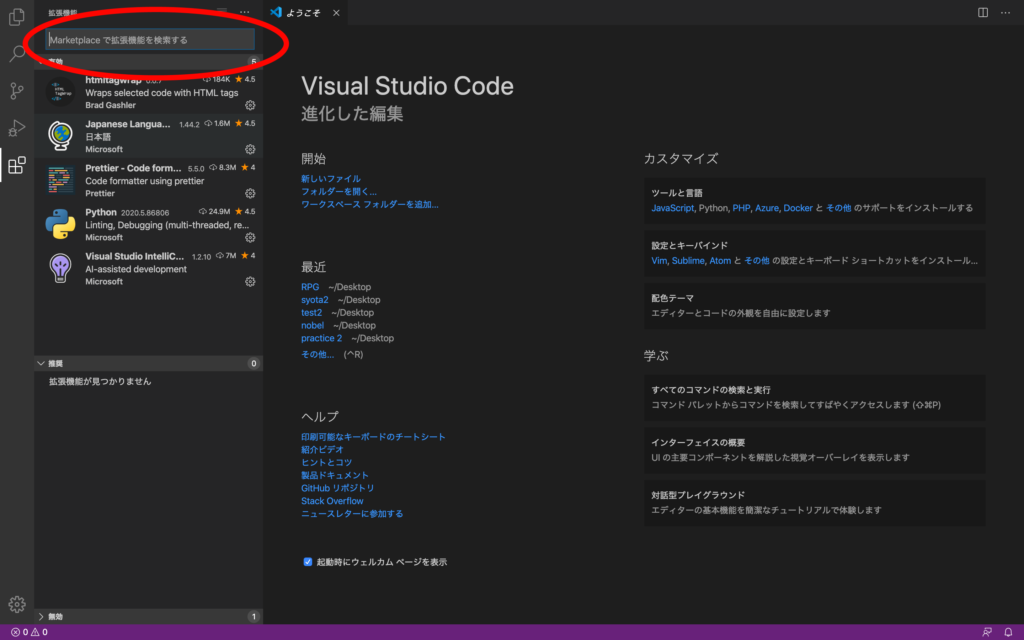Click the errors count in status bar
The width and height of the screenshot is (1024, 640).
[20, 632]
